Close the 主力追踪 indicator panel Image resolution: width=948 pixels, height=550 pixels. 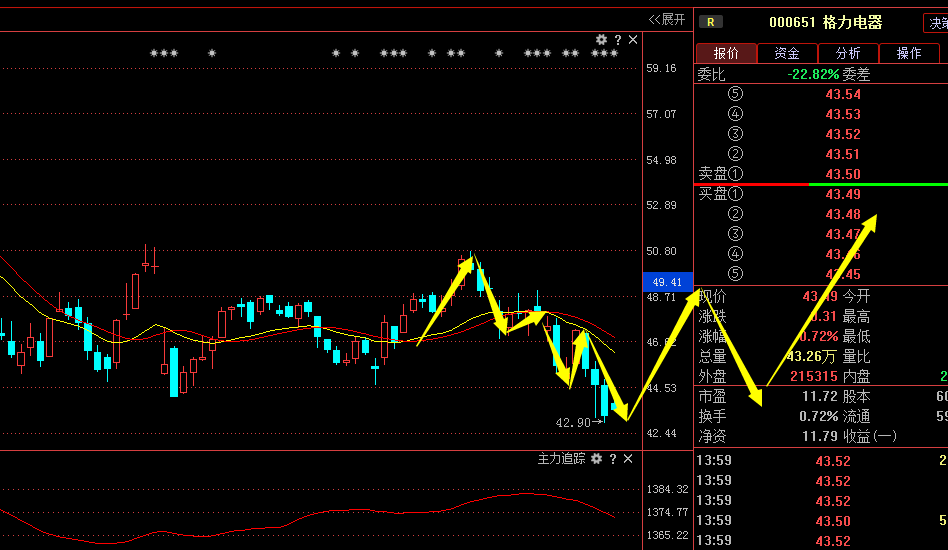628,459
